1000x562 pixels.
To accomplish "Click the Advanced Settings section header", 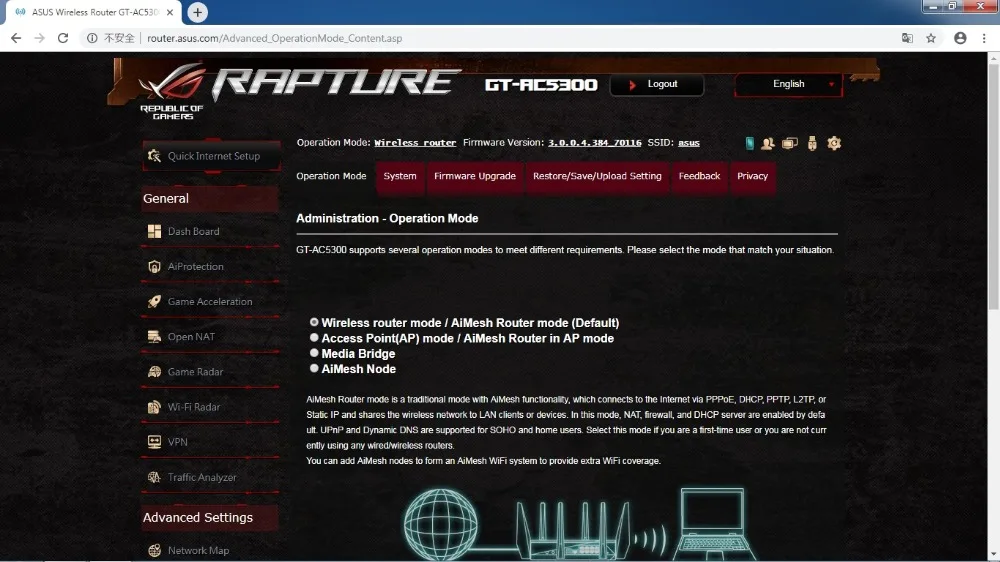I will pyautogui.click(x=210, y=517).
